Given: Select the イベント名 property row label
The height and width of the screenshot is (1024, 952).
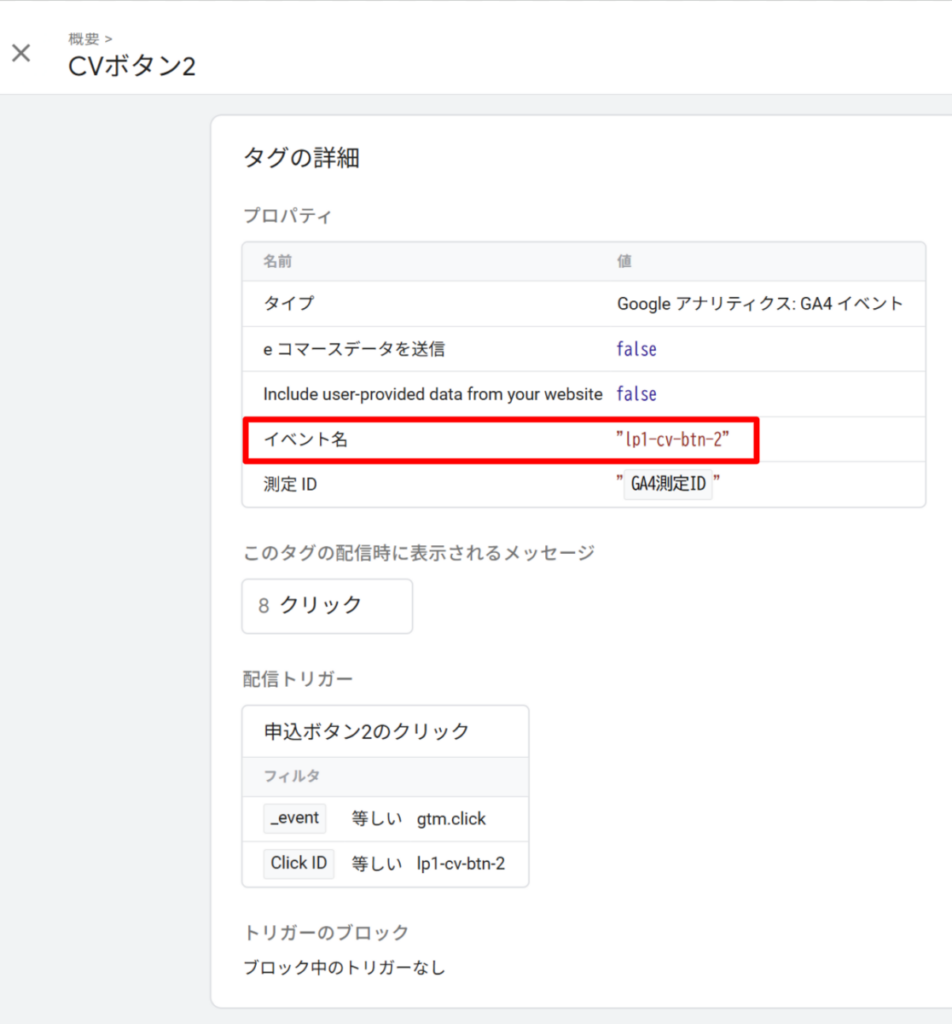Looking at the screenshot, I should click(x=305, y=439).
